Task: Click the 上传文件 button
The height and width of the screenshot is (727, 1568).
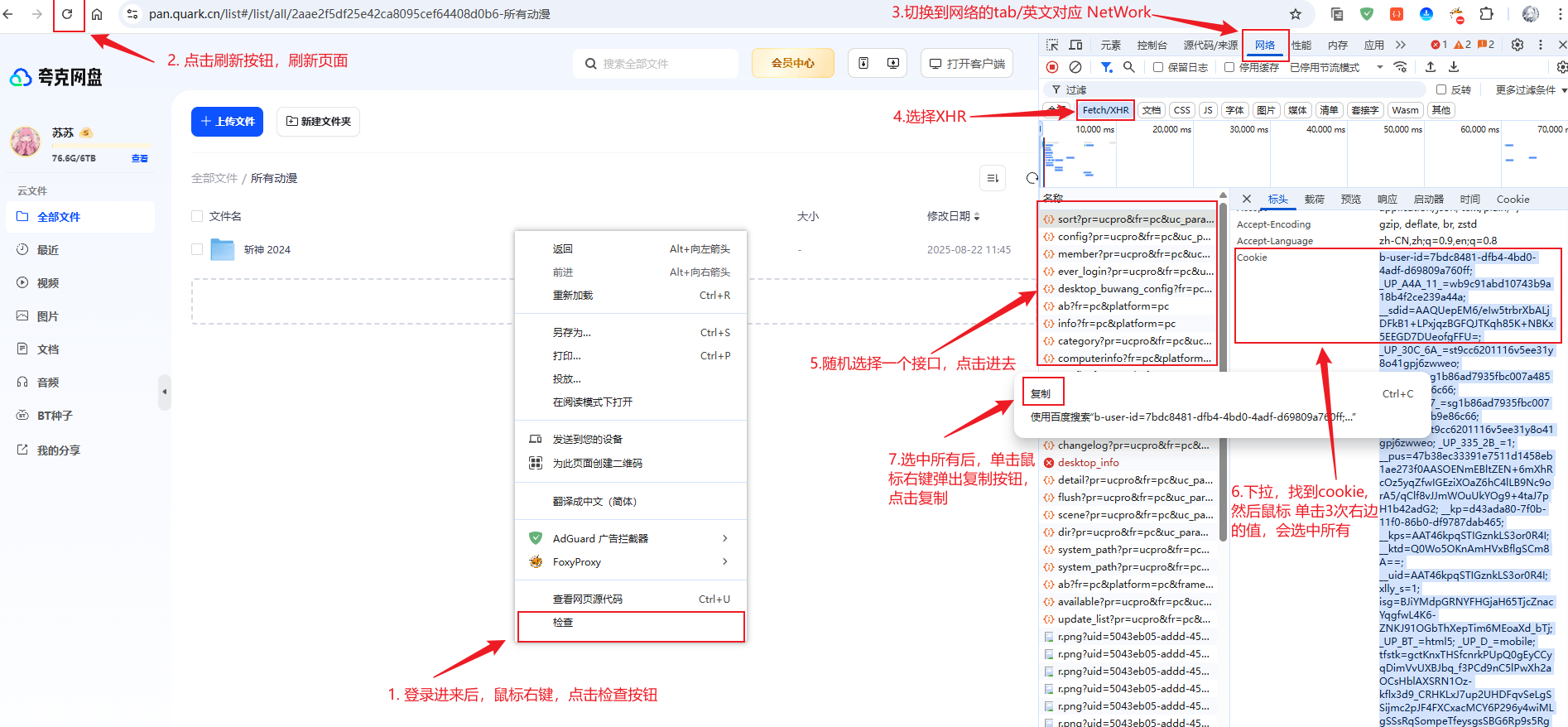Action: [228, 122]
